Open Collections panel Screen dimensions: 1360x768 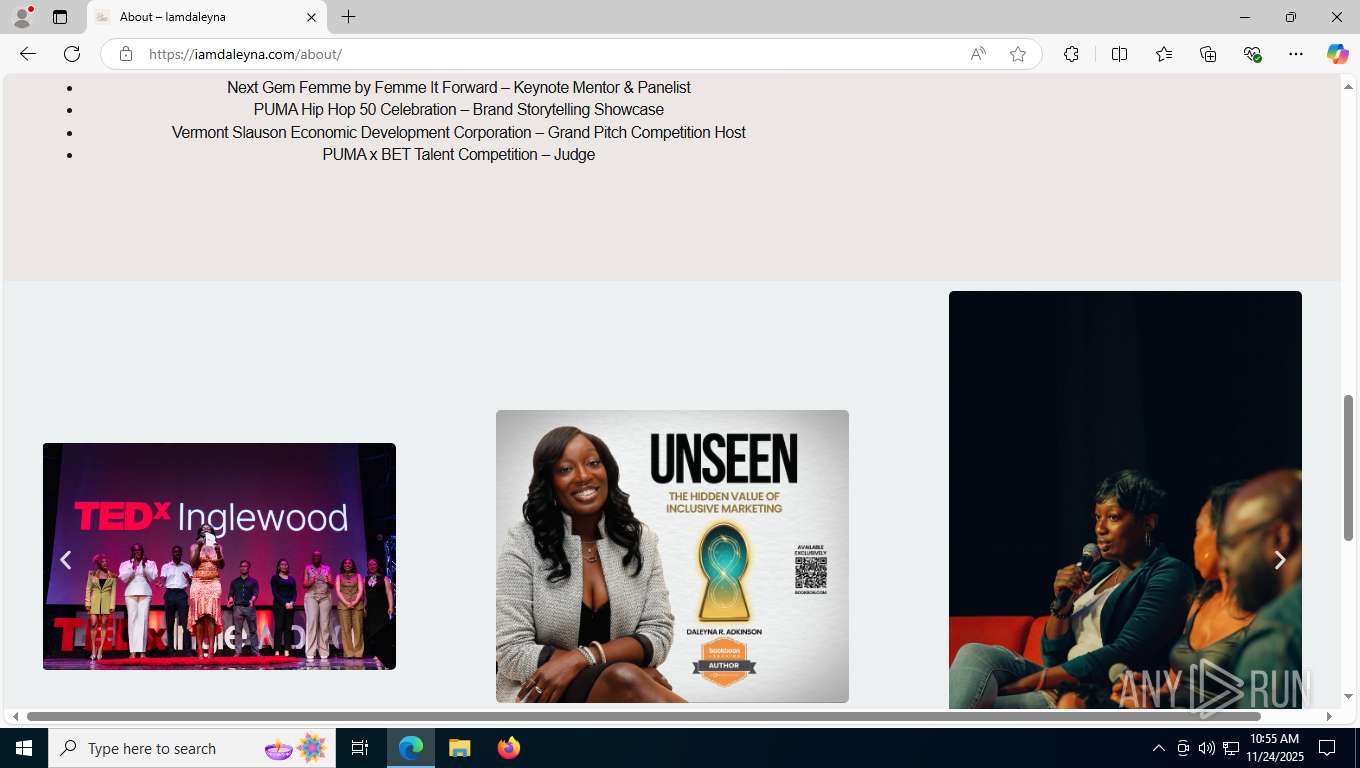tap(1208, 54)
